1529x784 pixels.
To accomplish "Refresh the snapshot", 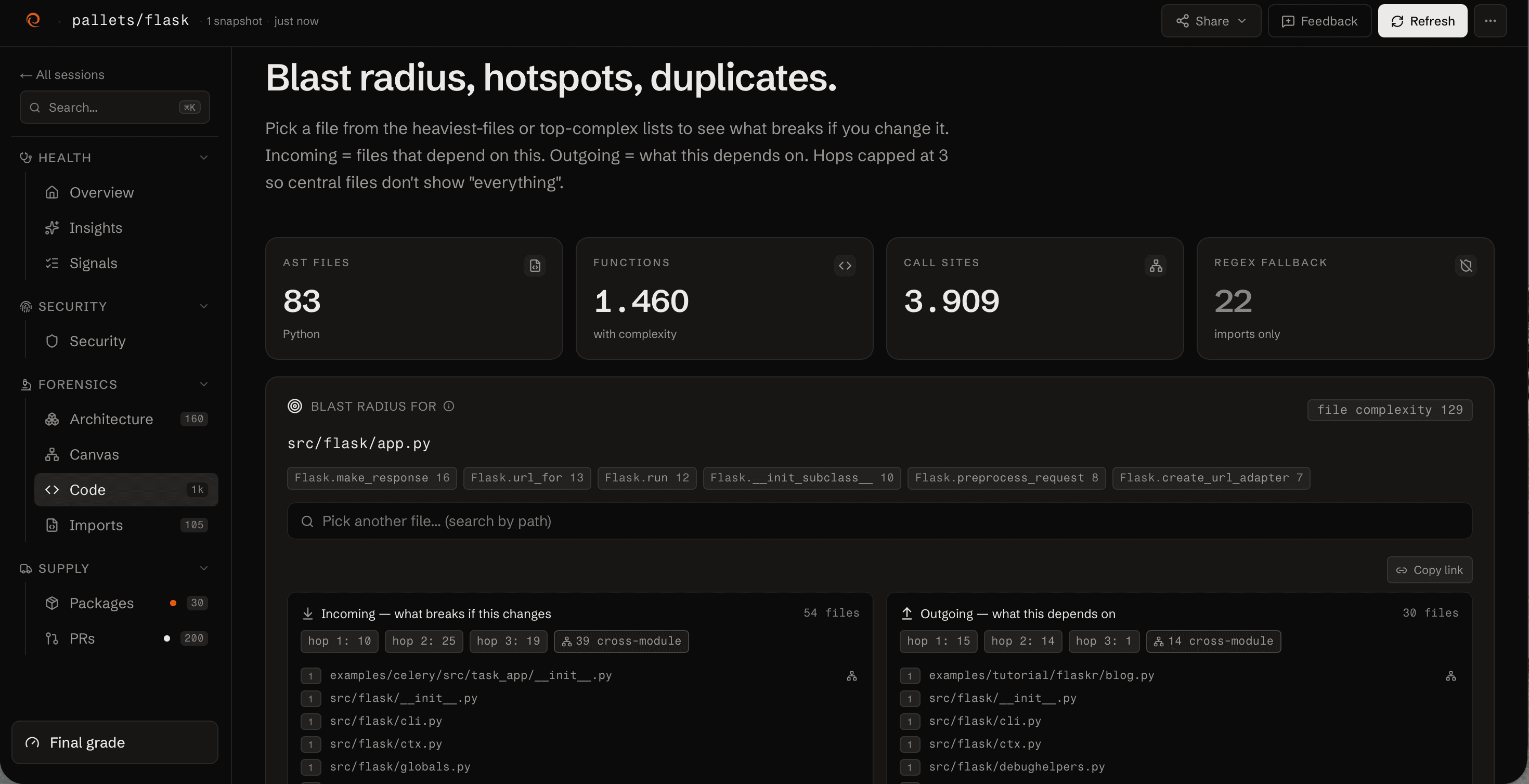I will (1422, 21).
